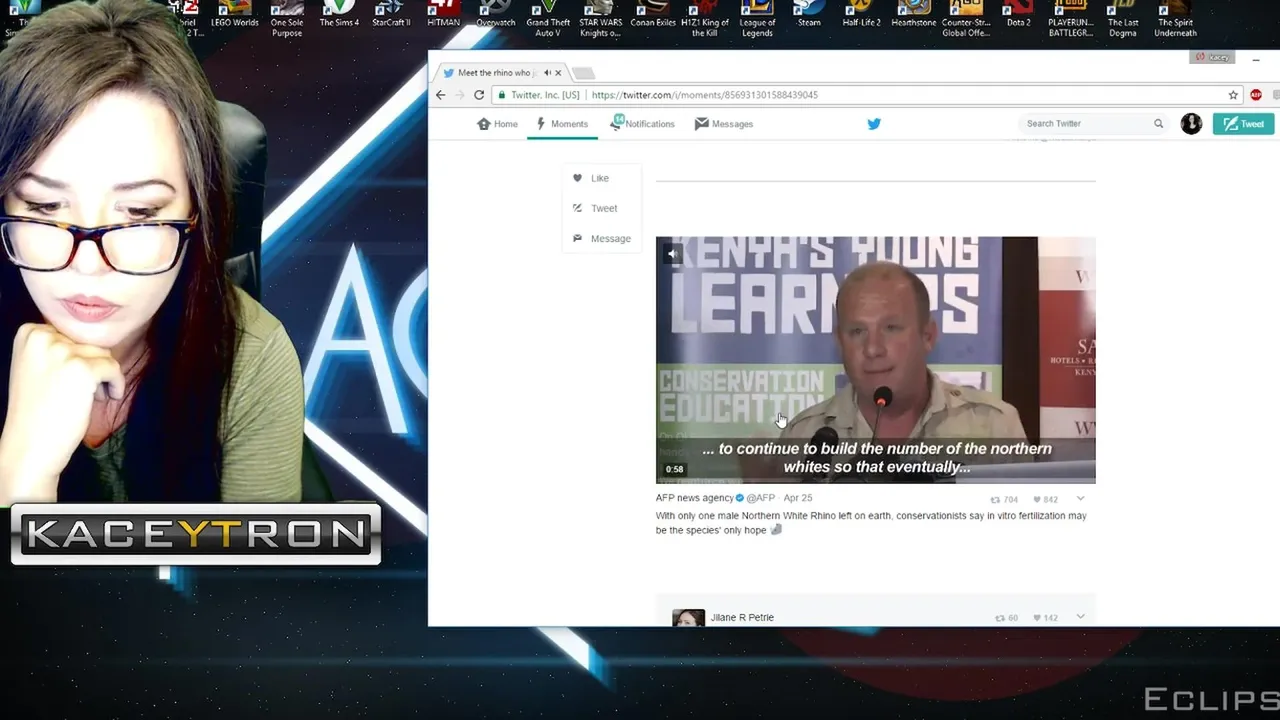1280x720 pixels.
Task: Open Notifications tab
Action: click(x=643, y=124)
